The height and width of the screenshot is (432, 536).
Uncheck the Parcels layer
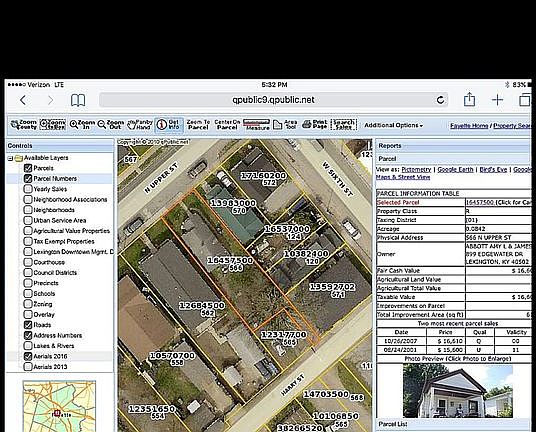[x=28, y=168]
